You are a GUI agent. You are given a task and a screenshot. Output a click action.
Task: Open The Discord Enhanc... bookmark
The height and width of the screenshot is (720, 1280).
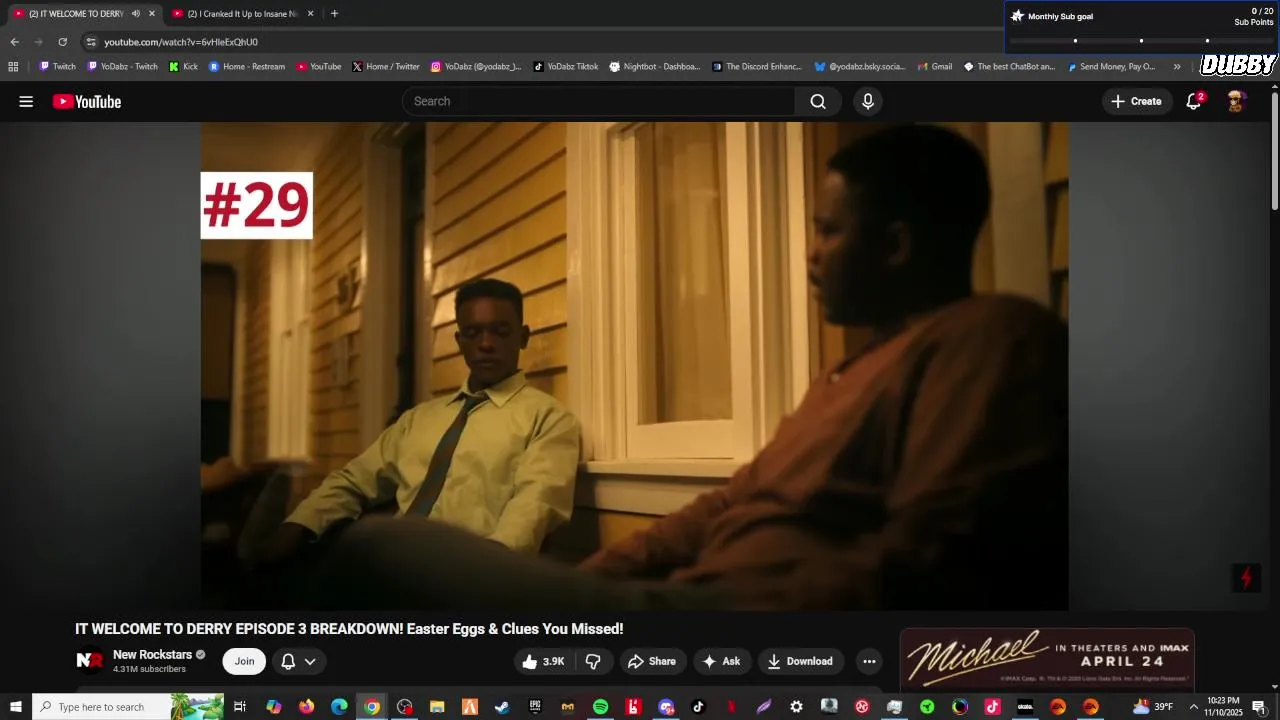(757, 67)
